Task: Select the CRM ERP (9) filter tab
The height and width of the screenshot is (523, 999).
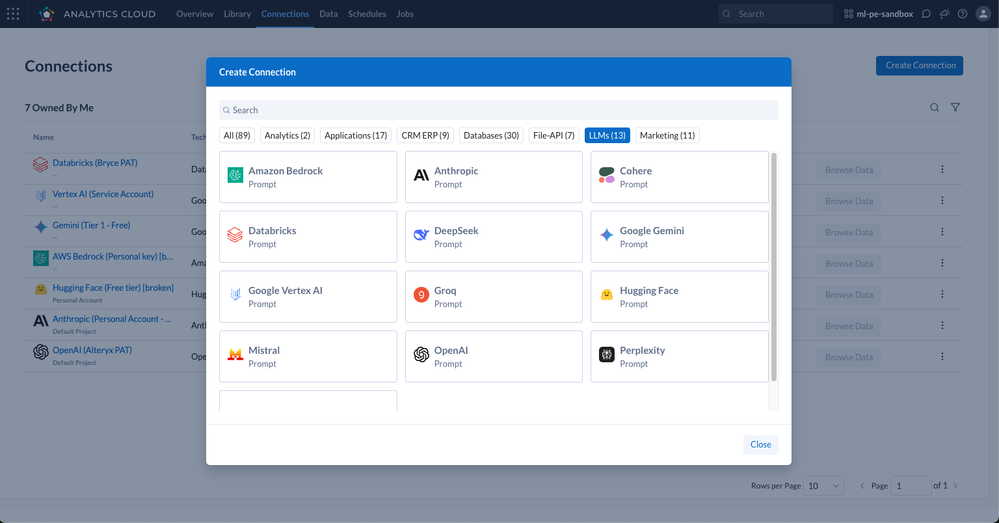Action: point(425,135)
